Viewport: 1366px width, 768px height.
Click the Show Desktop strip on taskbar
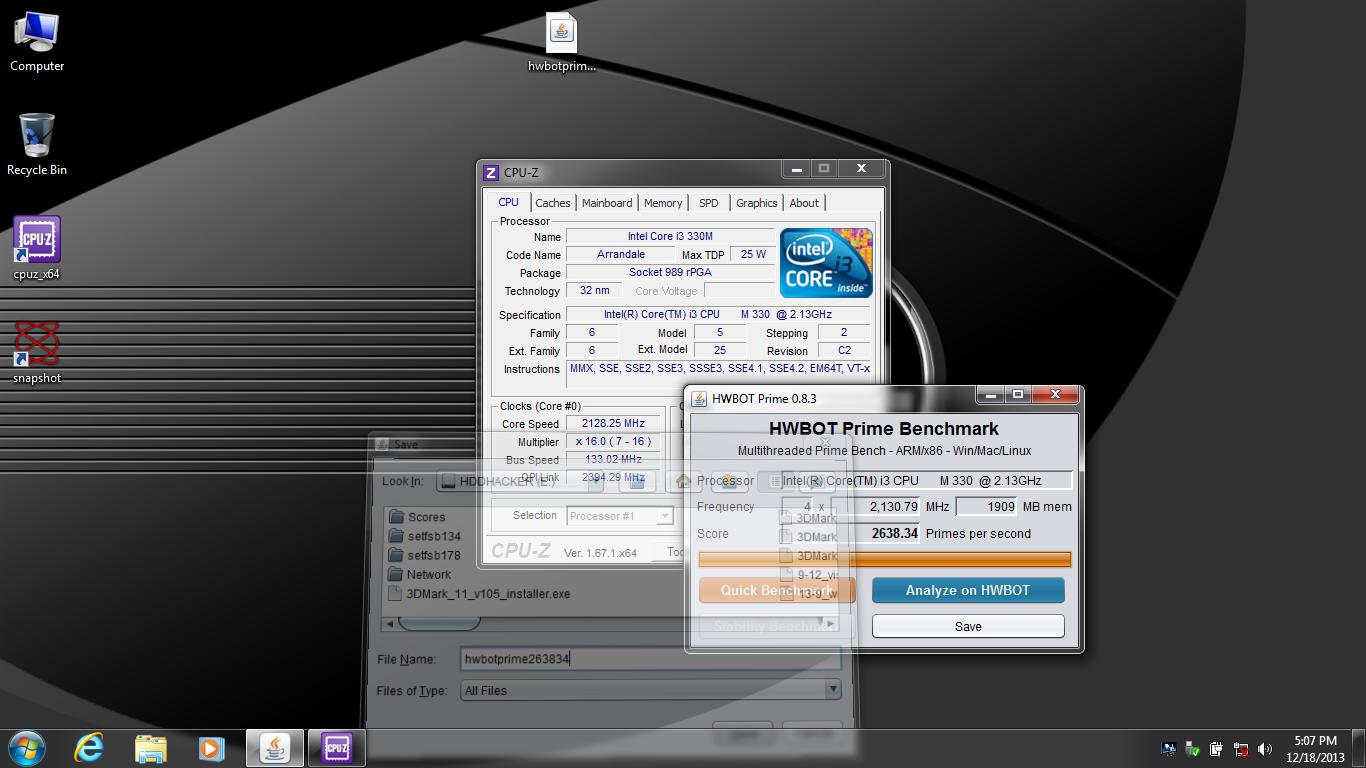(1359, 748)
